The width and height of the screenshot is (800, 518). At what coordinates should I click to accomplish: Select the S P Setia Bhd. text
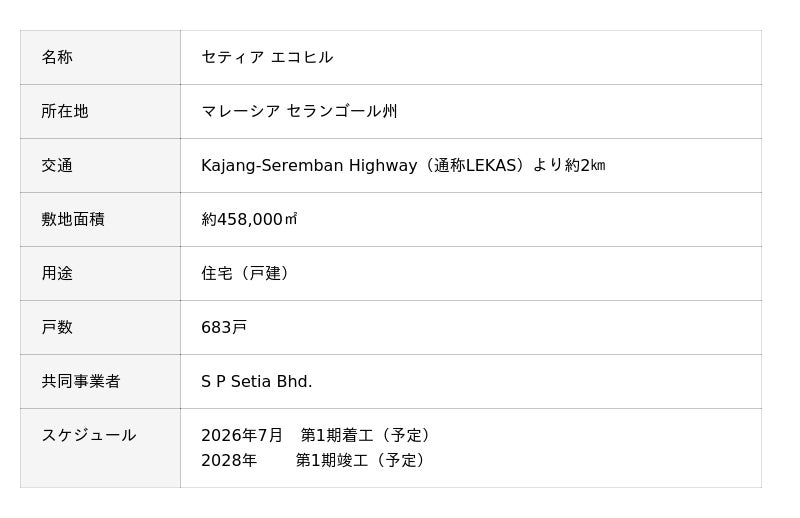coord(257,381)
